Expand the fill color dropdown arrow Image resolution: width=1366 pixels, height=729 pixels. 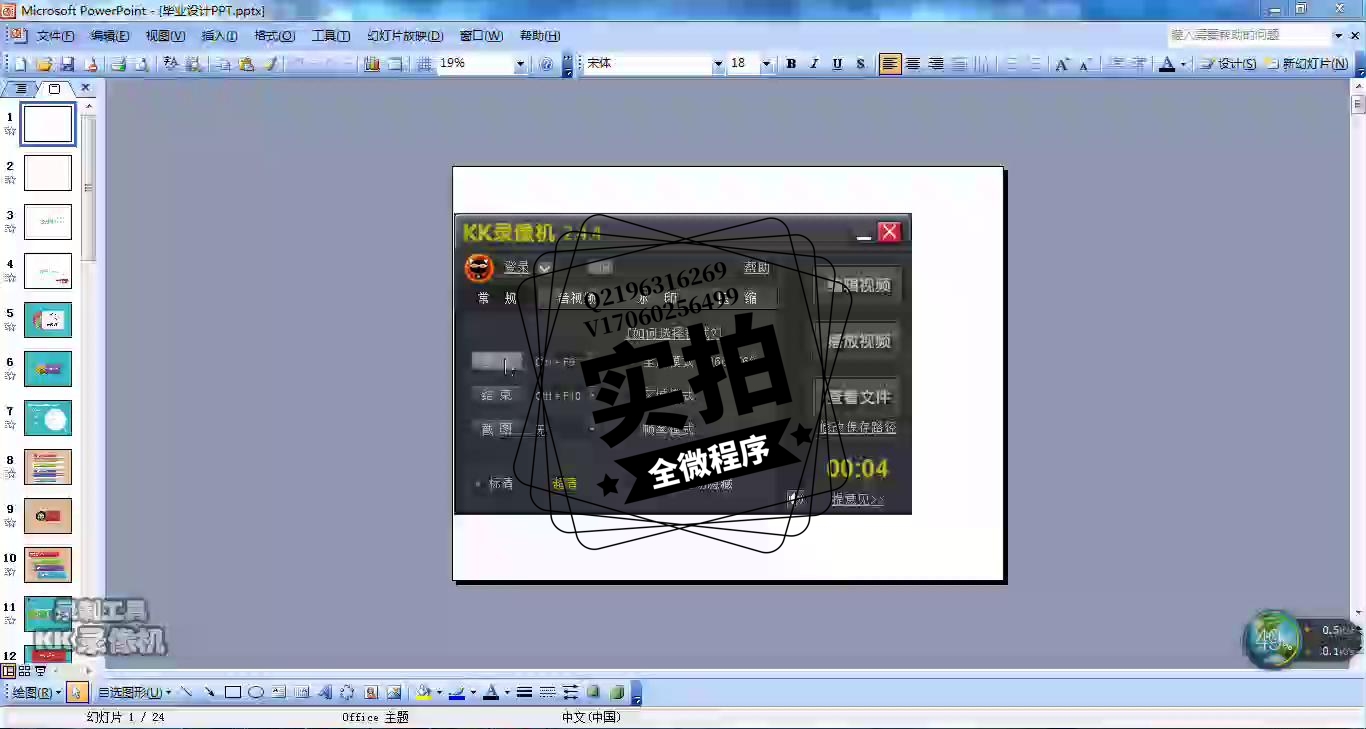[439, 692]
